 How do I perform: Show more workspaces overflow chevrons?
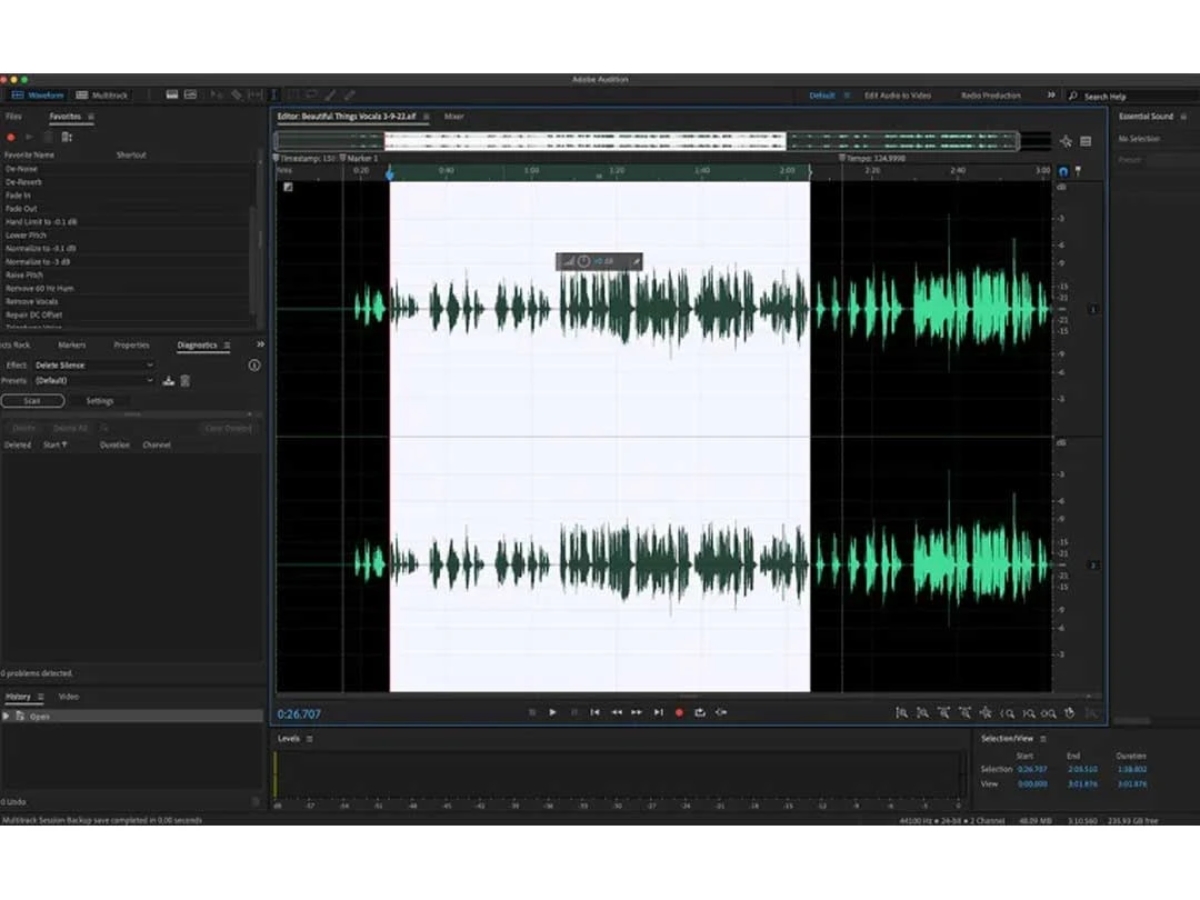click(x=1051, y=95)
